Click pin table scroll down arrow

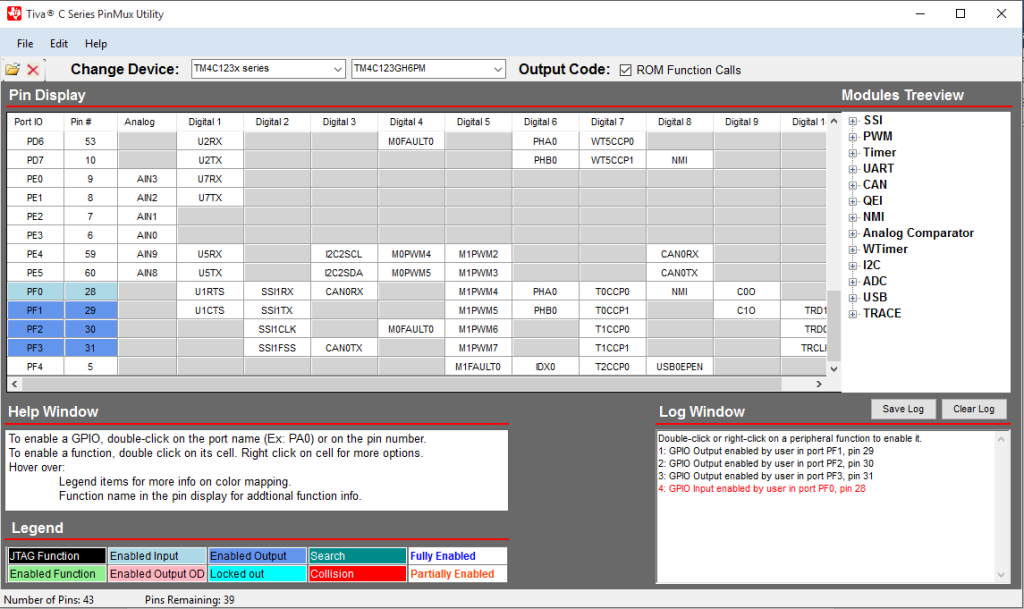[834, 369]
